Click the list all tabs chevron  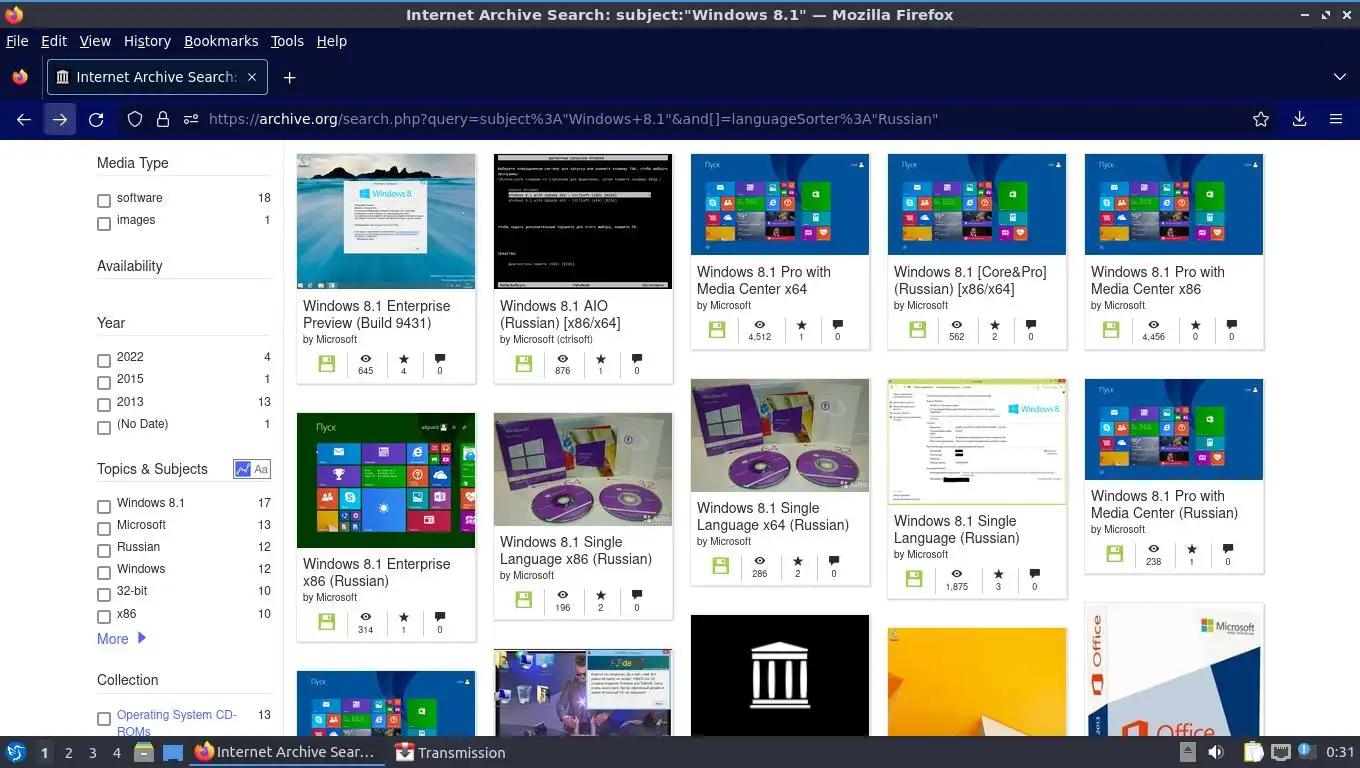[1340, 77]
